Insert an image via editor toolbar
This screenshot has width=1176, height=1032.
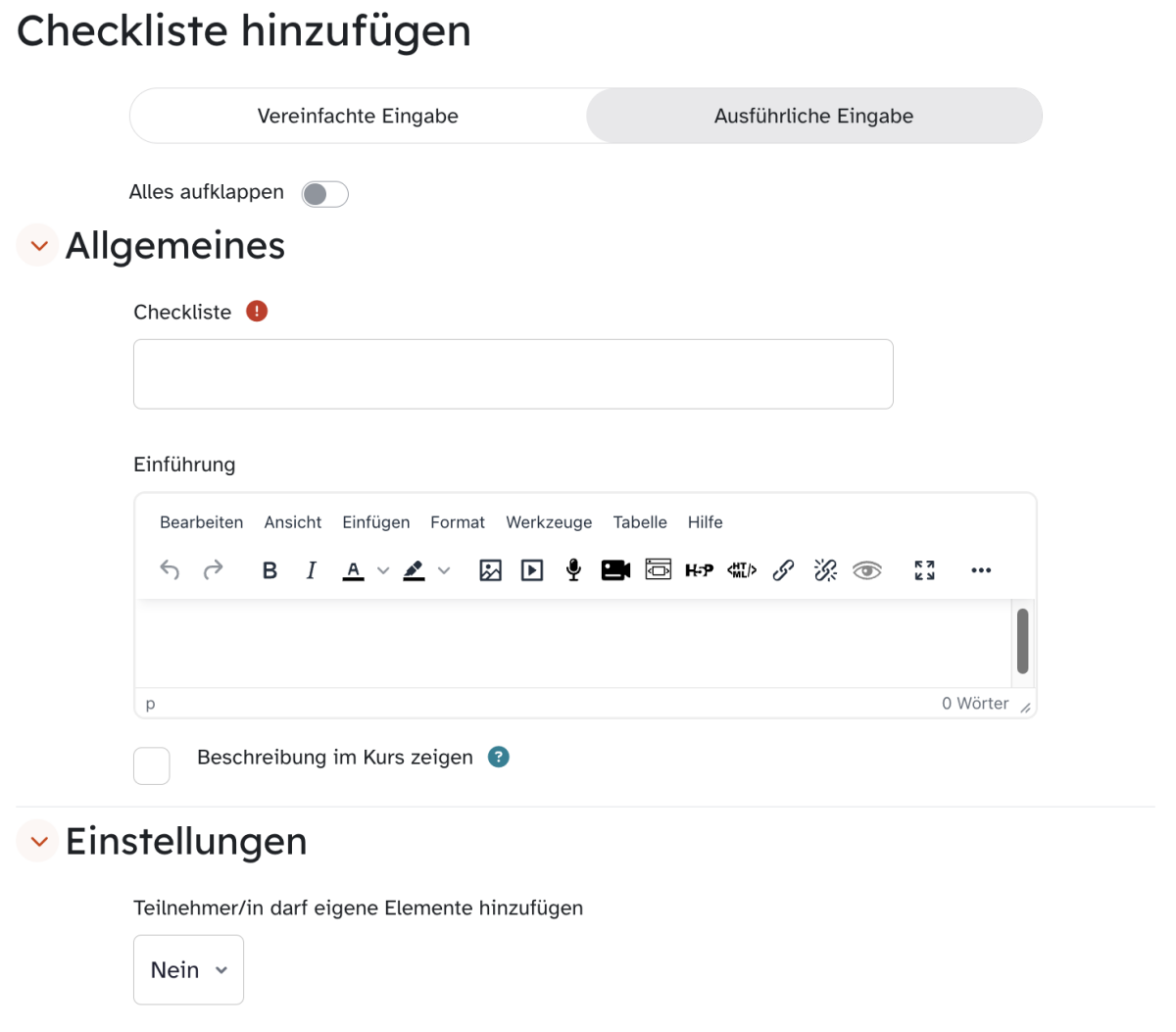pyautogui.click(x=490, y=570)
